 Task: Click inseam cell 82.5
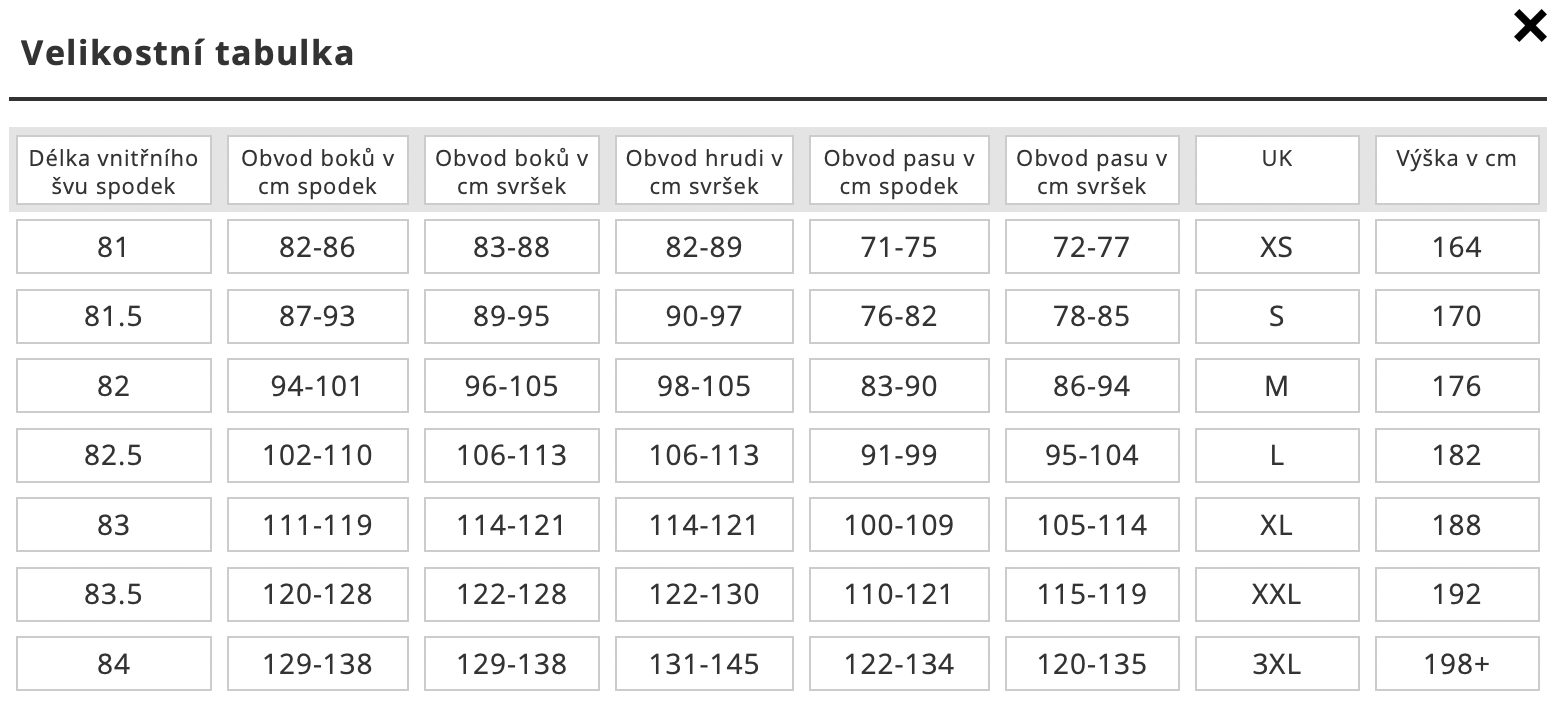coord(114,456)
